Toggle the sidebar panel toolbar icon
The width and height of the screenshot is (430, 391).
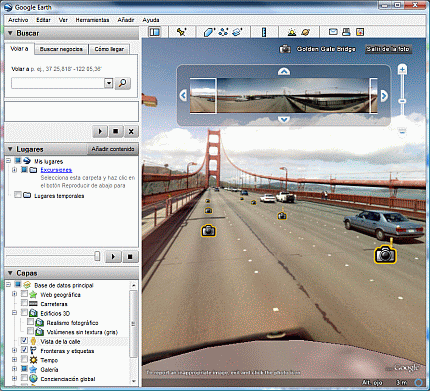click(x=154, y=32)
